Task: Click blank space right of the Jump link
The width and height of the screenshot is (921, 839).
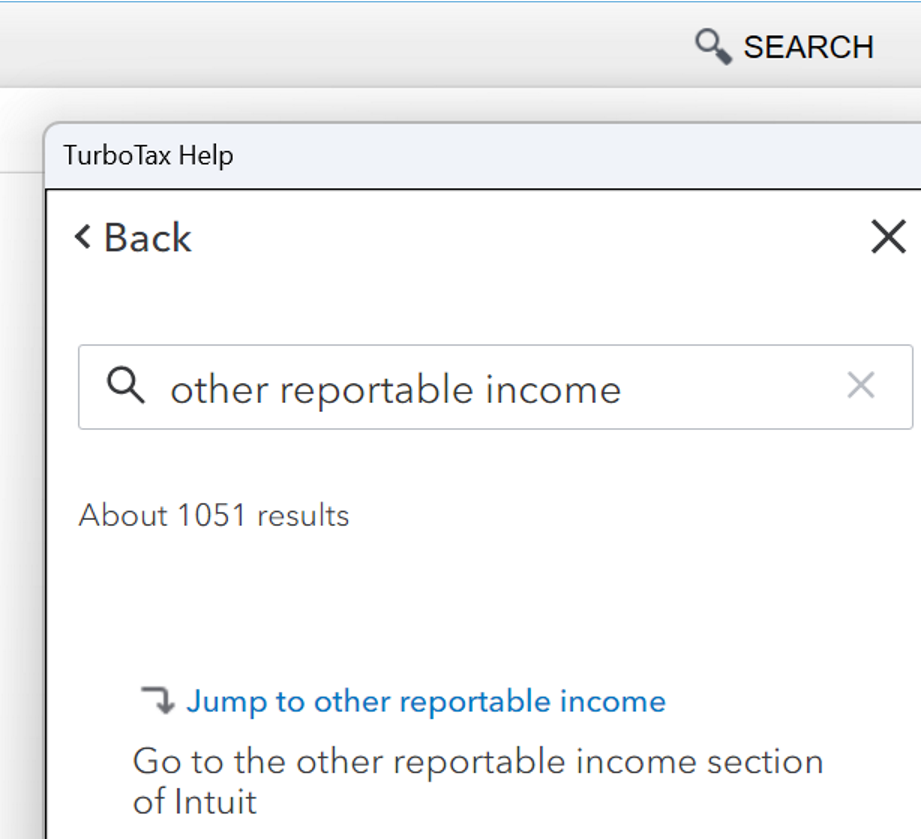Action: (x=790, y=701)
